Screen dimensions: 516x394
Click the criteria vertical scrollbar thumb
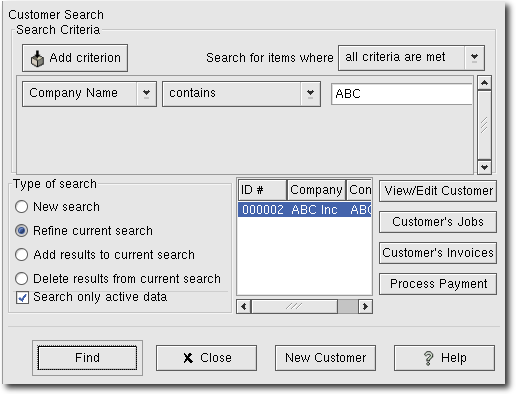click(x=484, y=125)
